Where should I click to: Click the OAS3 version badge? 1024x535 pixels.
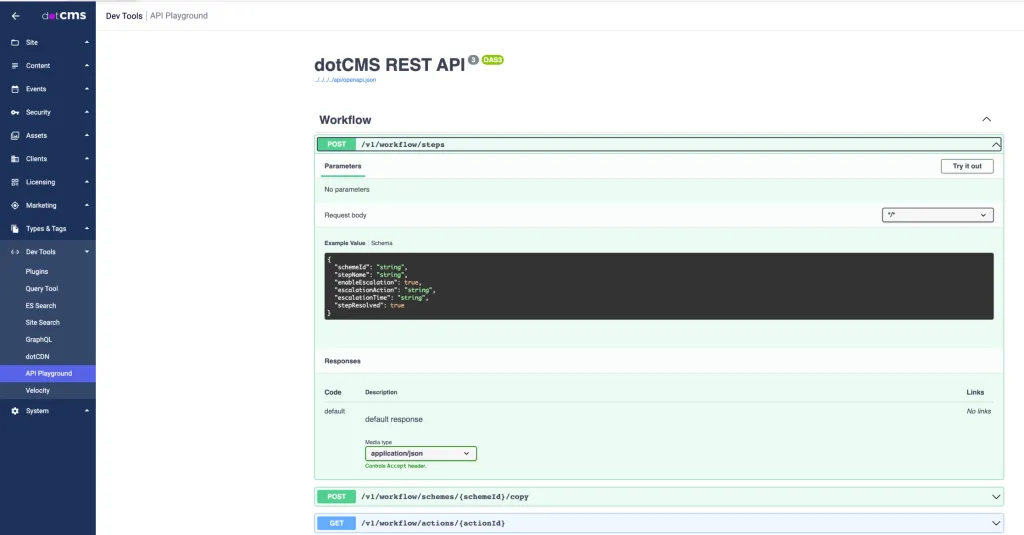[492, 60]
